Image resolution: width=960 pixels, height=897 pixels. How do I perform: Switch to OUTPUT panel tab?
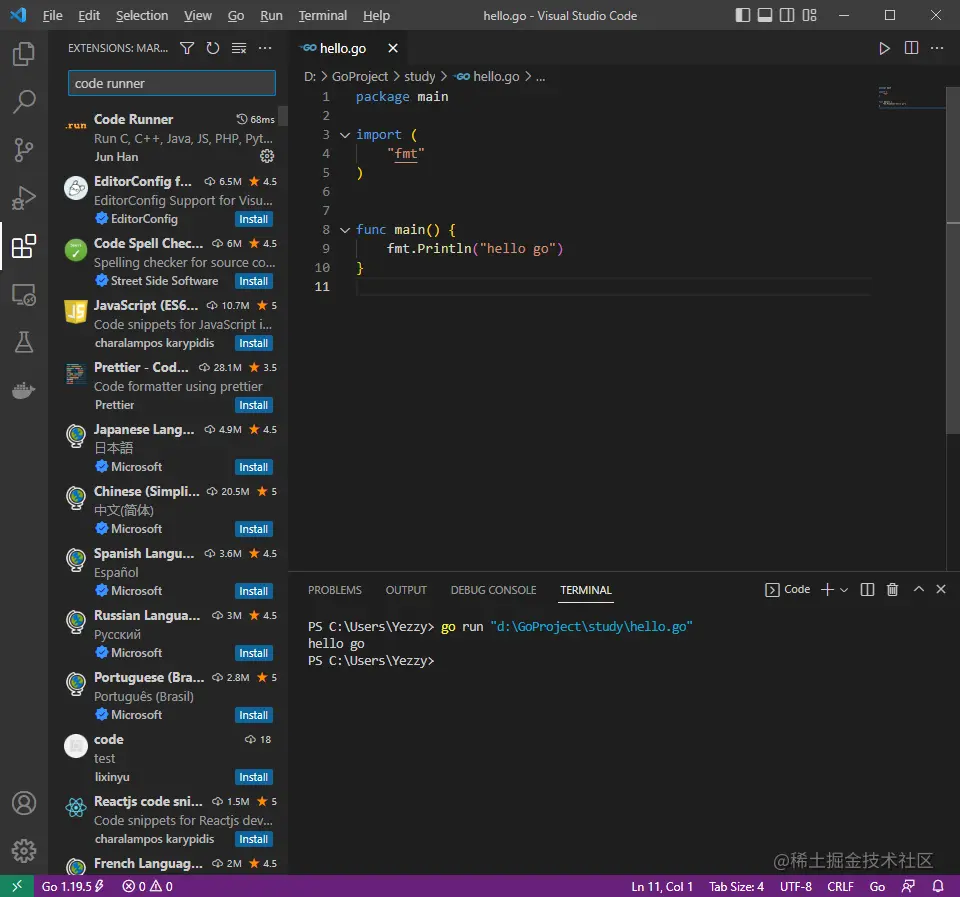point(406,590)
